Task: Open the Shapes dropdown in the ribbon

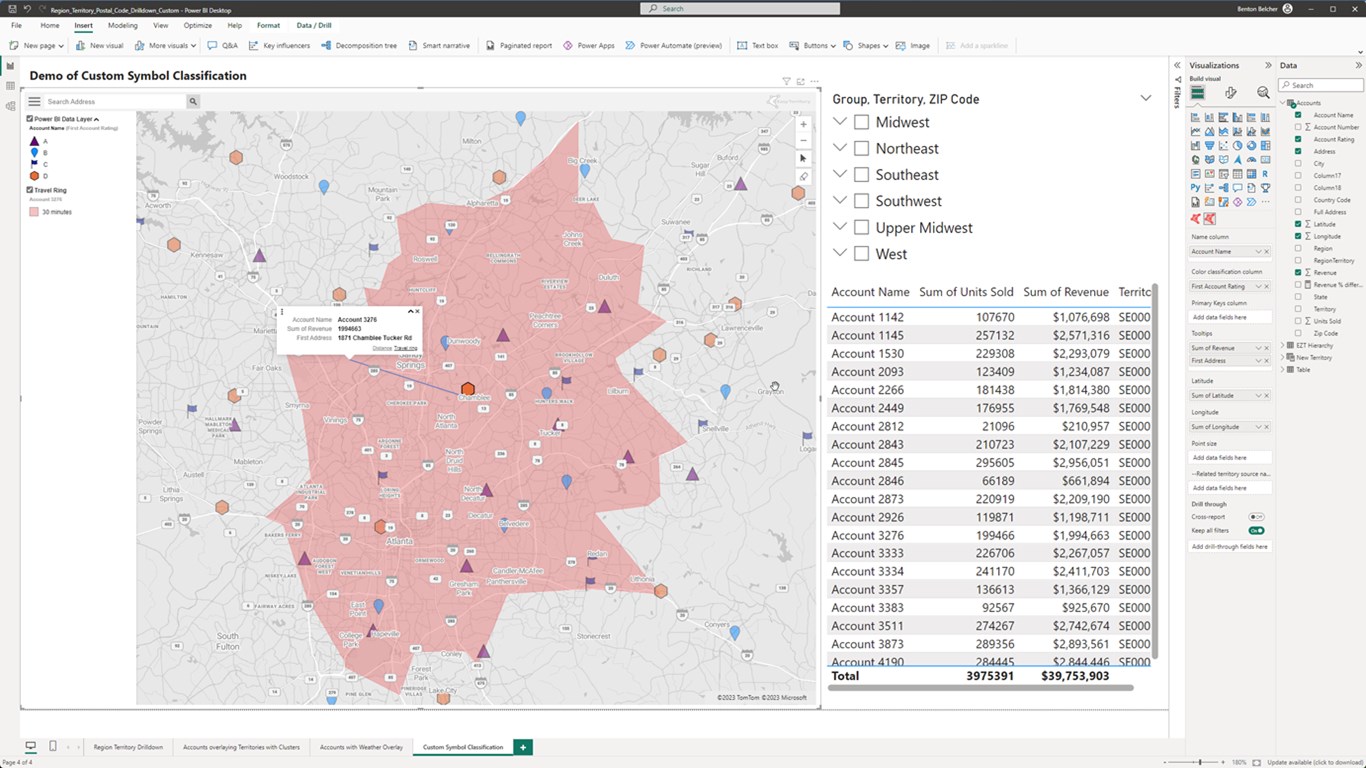Action: [x=867, y=45]
